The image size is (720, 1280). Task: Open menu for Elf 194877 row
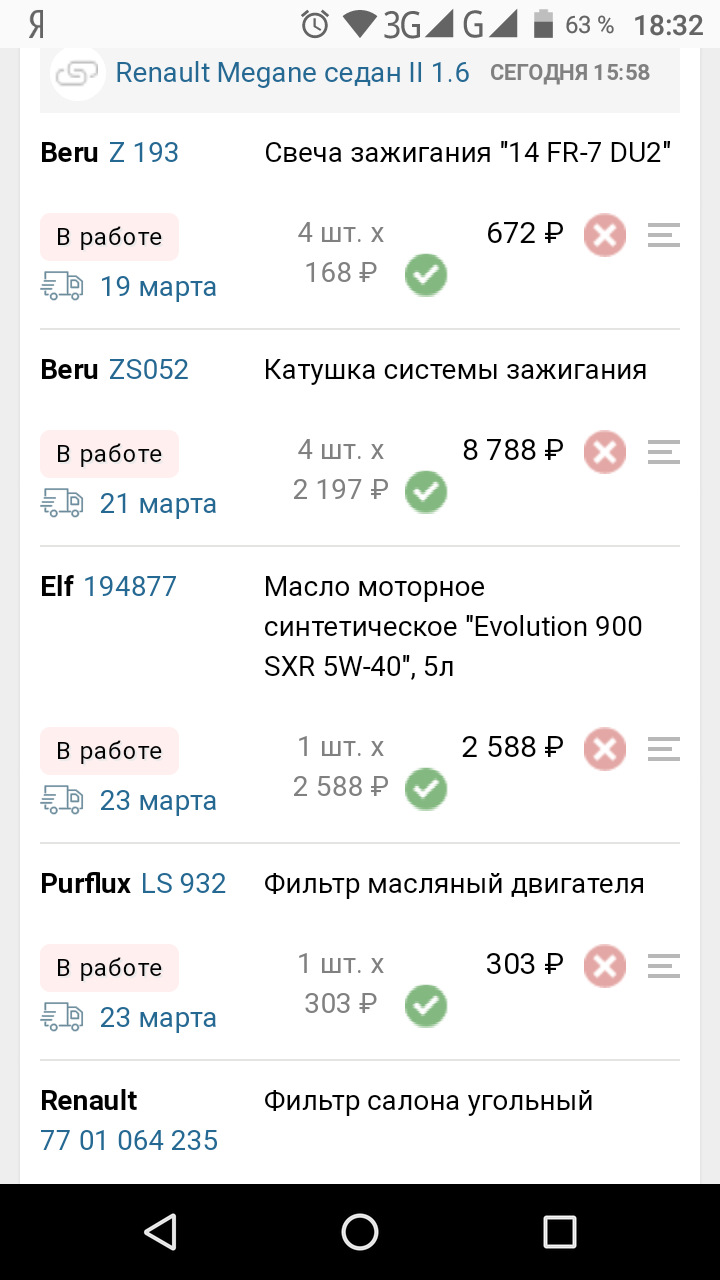pos(663,750)
